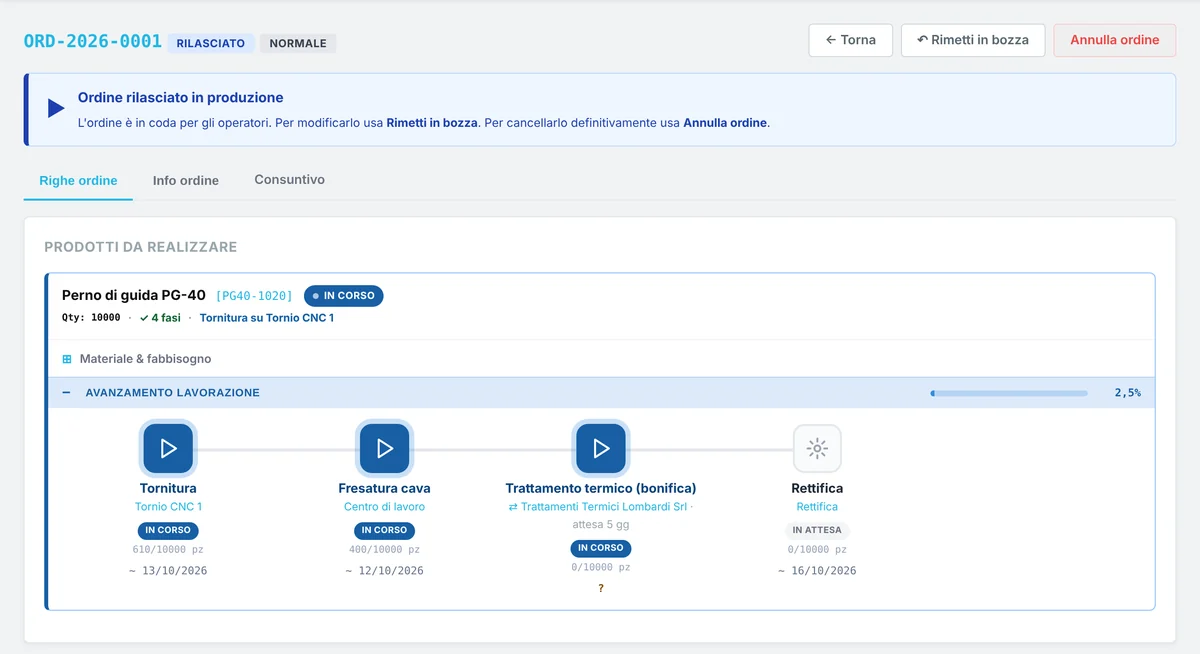Click the Rettifica phase gear icon

pos(817,448)
